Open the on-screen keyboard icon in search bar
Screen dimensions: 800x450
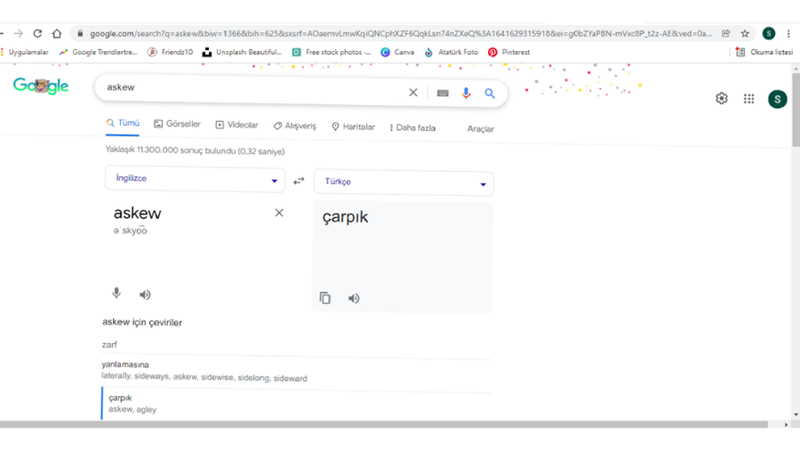coord(442,93)
